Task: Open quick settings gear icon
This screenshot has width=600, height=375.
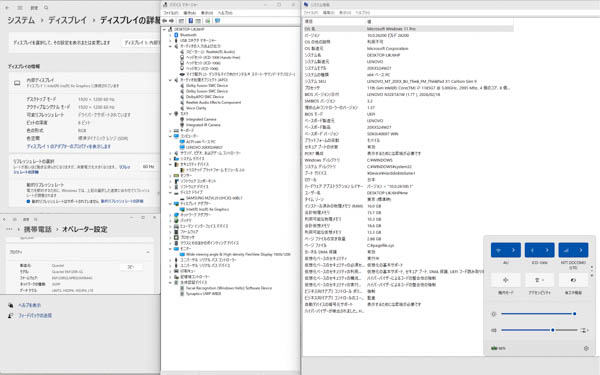Action: pos(586,348)
